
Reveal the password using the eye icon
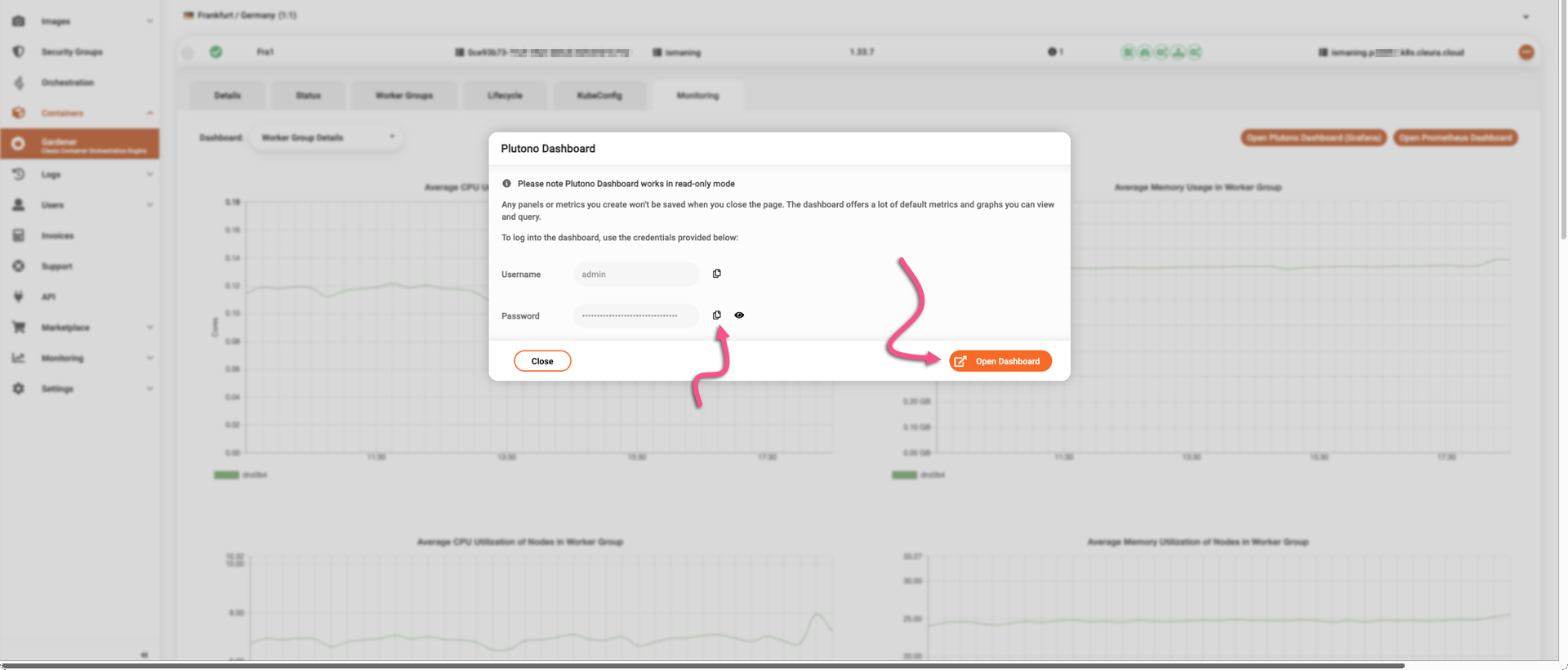tap(739, 315)
